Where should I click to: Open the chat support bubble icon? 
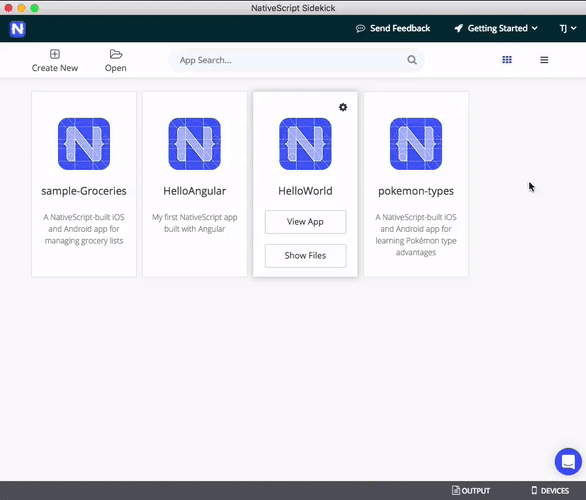(x=568, y=462)
